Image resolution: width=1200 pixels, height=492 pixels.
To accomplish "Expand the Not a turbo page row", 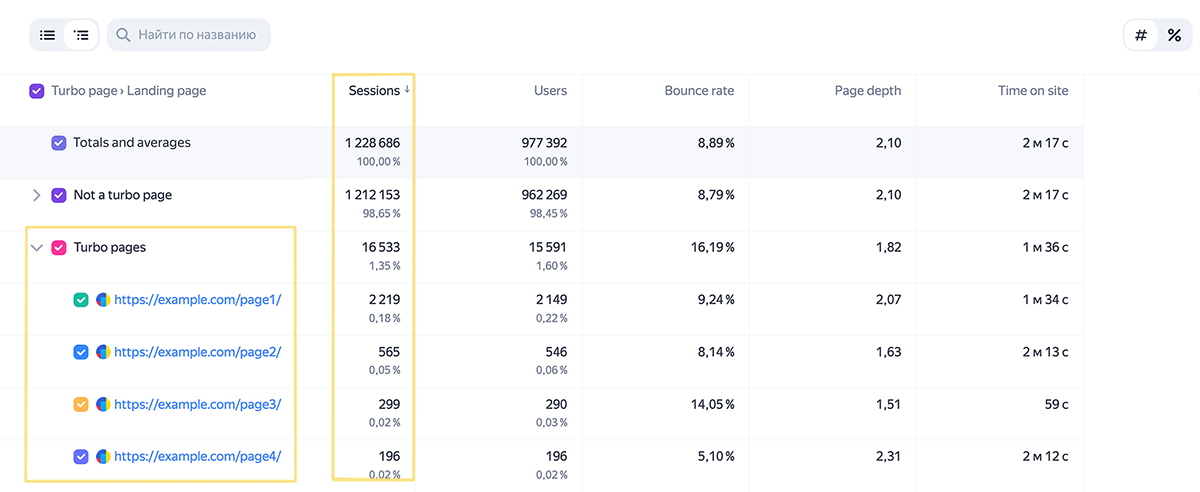I will (37, 195).
